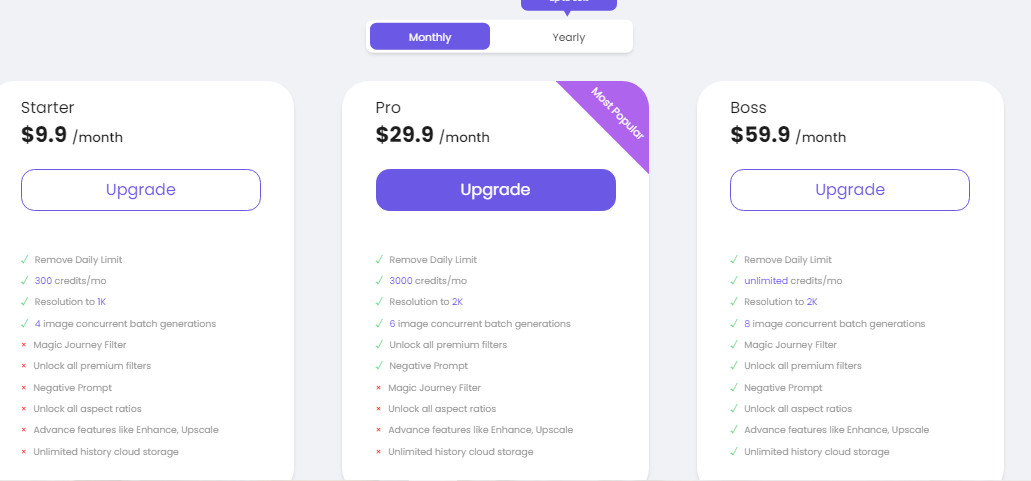Click the Boss plan Upgrade button
This screenshot has width=1031, height=481.
pos(850,190)
